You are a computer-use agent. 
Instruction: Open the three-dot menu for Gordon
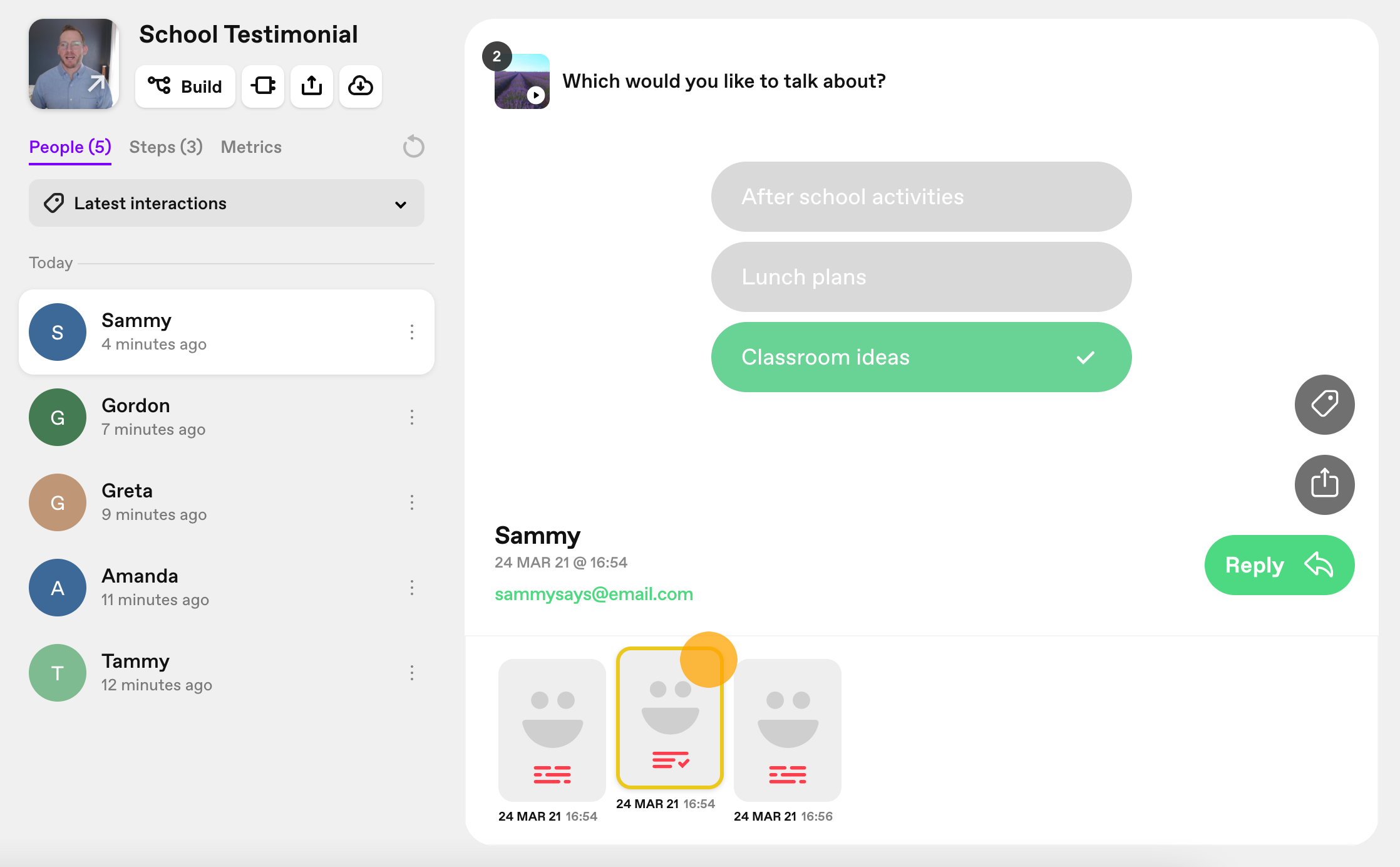412,417
